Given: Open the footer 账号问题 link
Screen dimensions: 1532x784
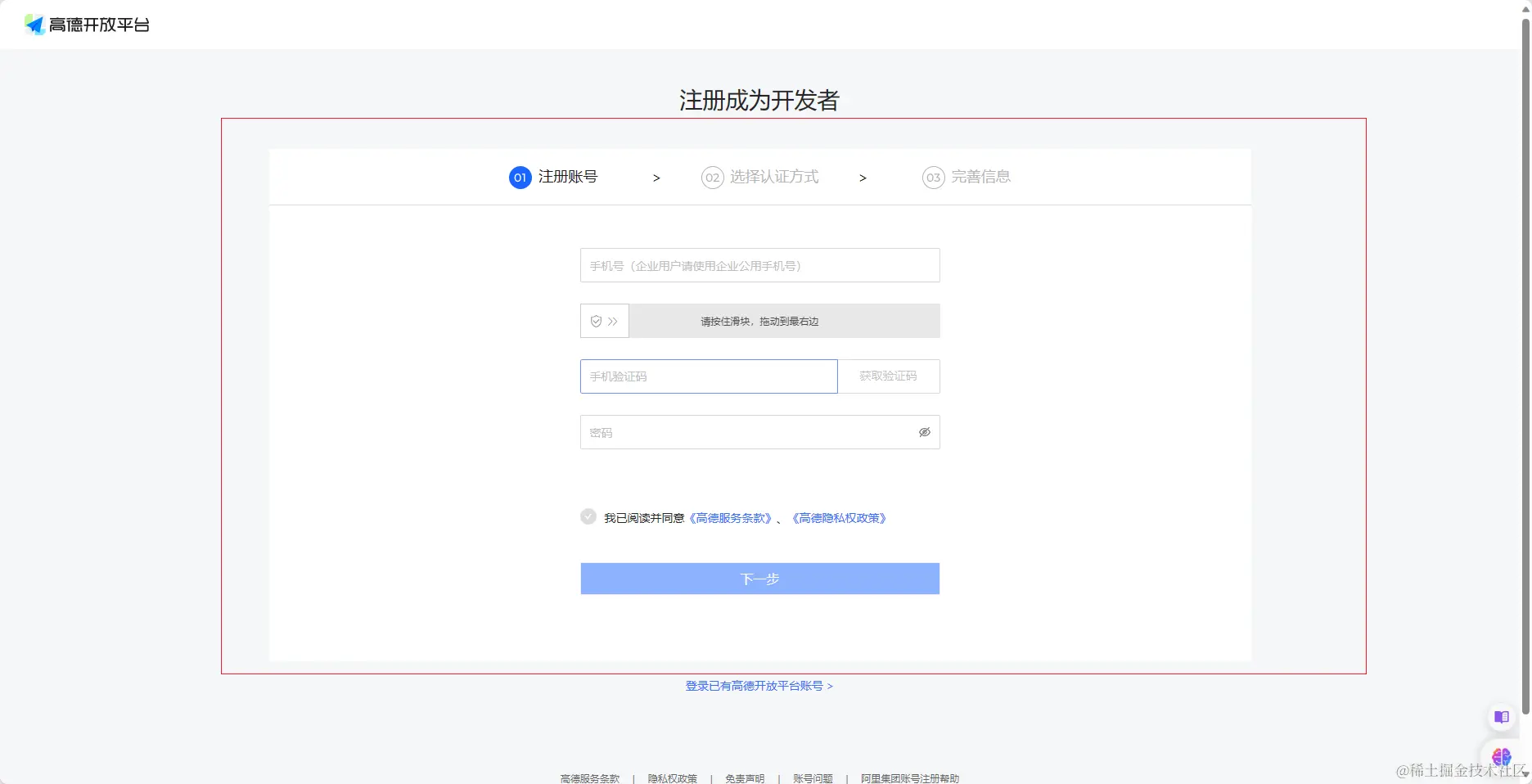Looking at the screenshot, I should pos(813,778).
